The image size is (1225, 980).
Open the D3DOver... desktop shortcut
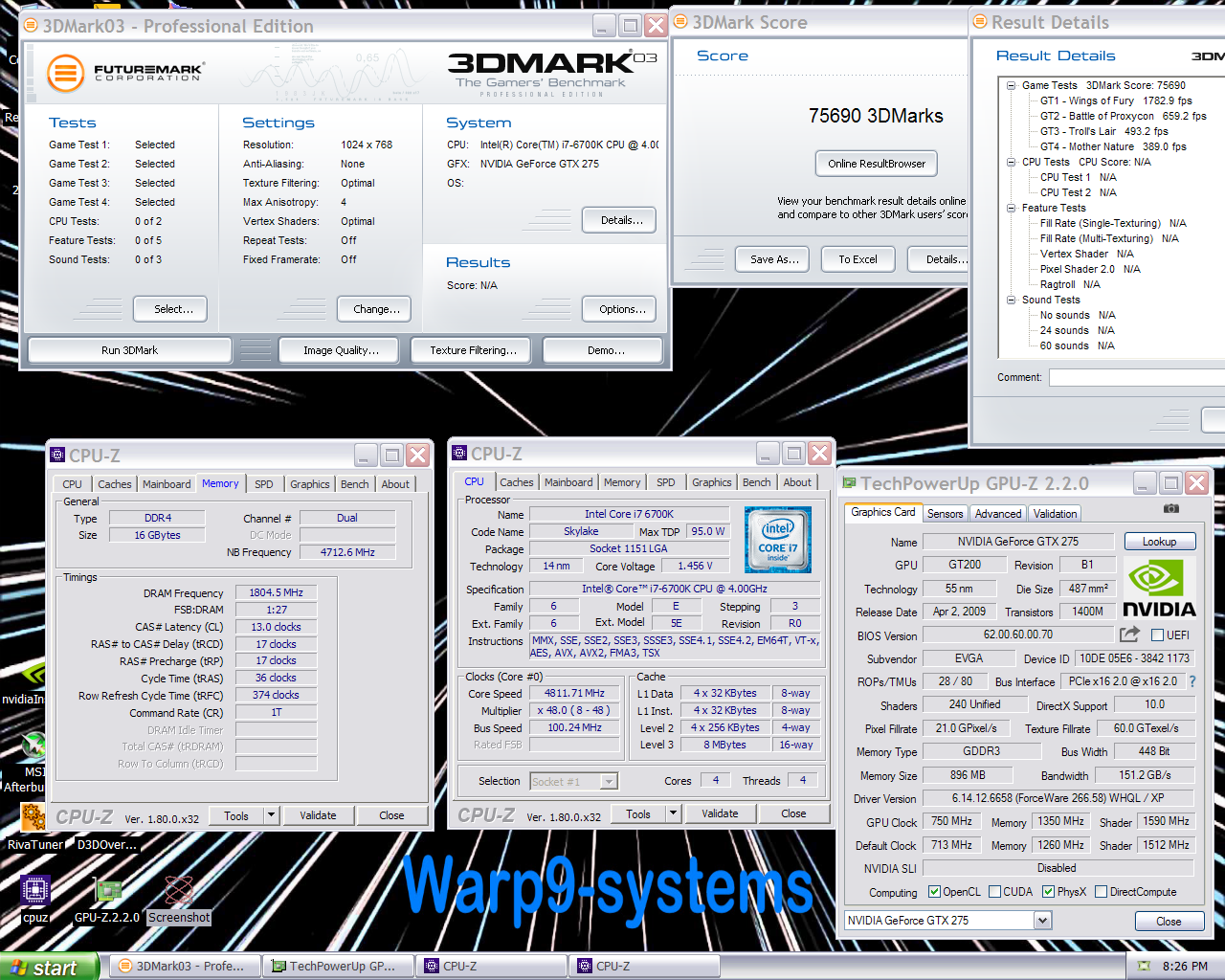(107, 845)
